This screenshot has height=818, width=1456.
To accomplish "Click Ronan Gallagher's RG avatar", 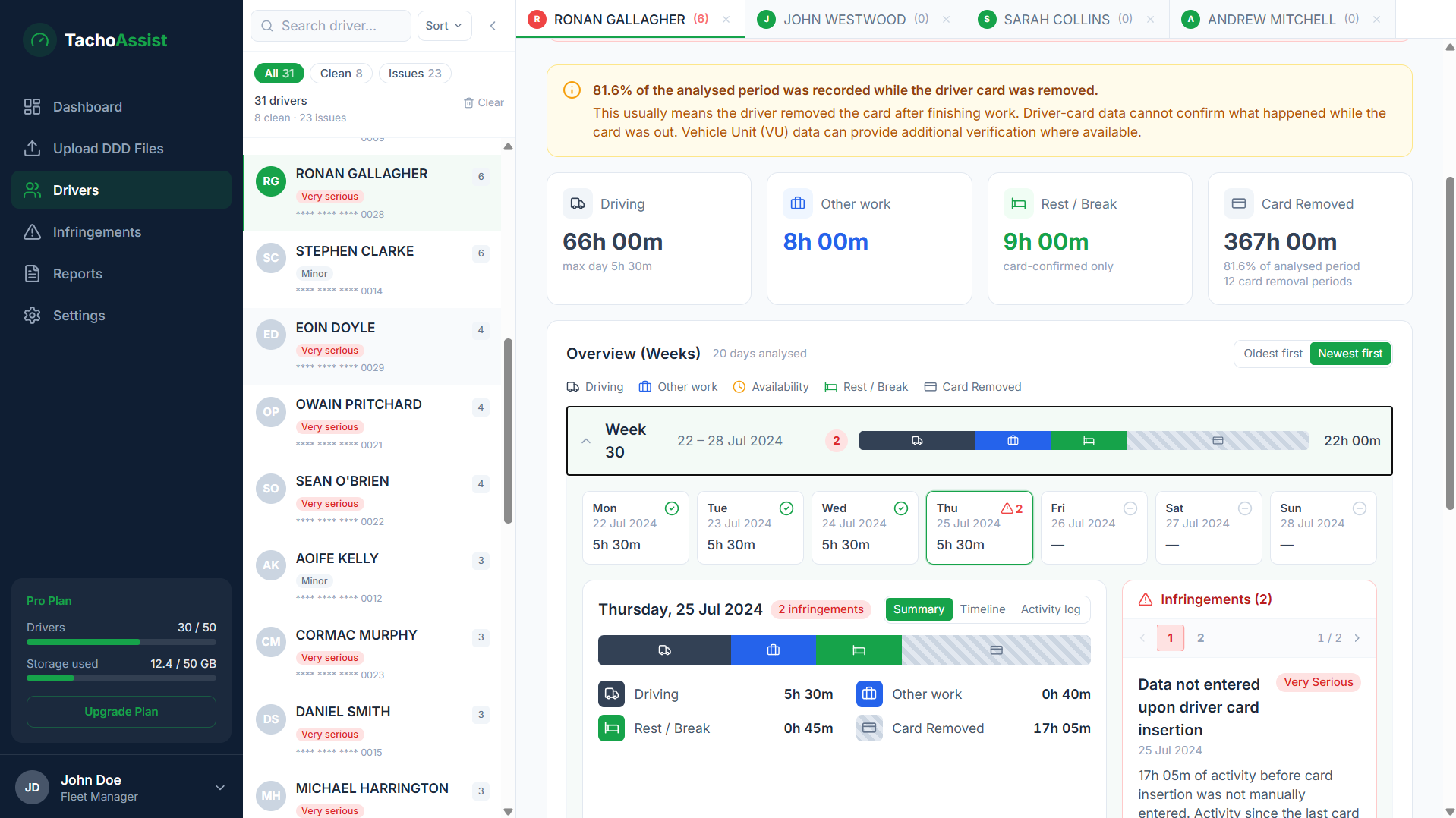I will pyautogui.click(x=271, y=181).
